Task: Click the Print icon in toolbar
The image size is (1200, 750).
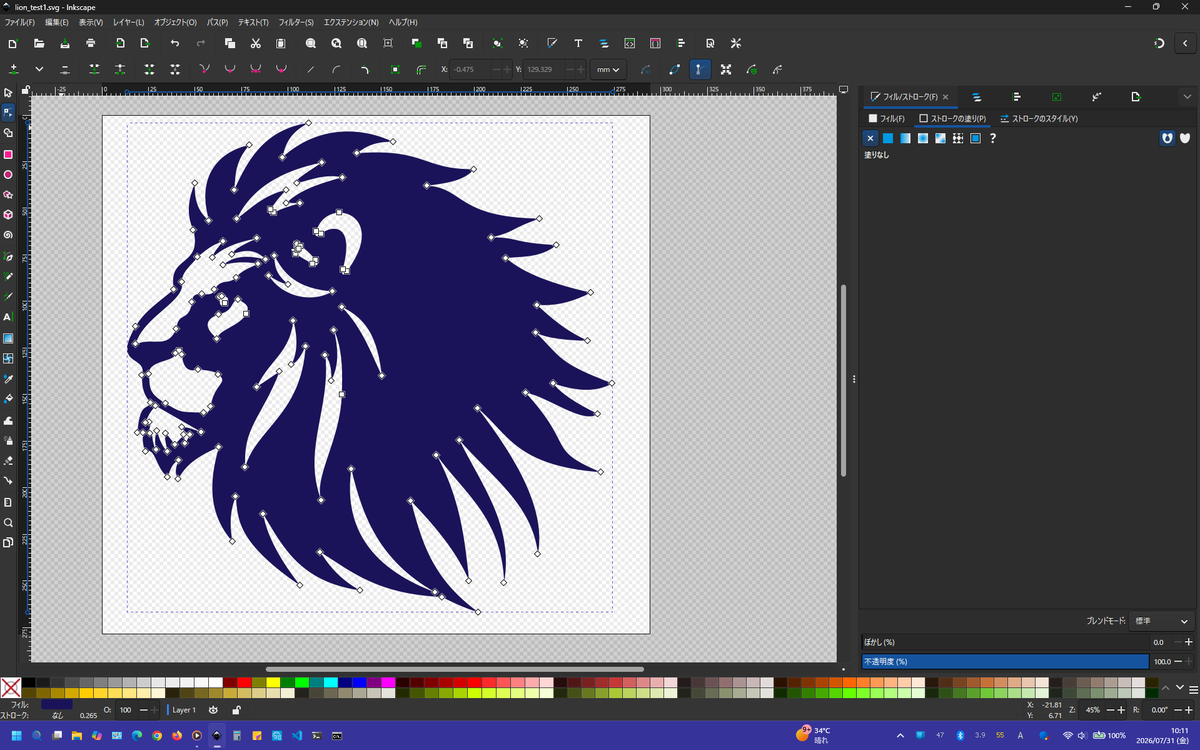Action: tap(91, 43)
